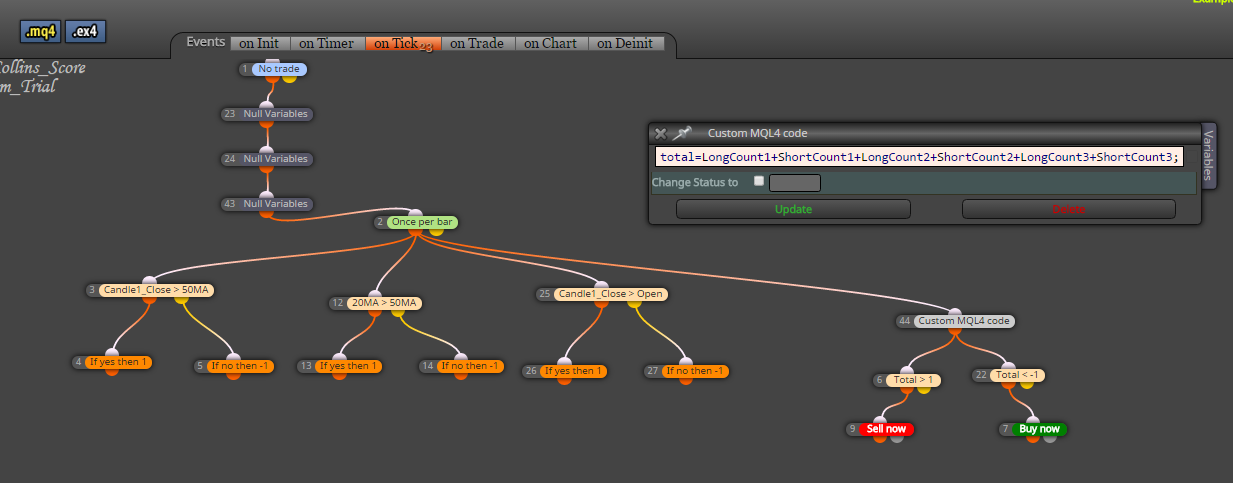
Task: Select the 20MA > 50MA block
Action: pyautogui.click(x=385, y=303)
